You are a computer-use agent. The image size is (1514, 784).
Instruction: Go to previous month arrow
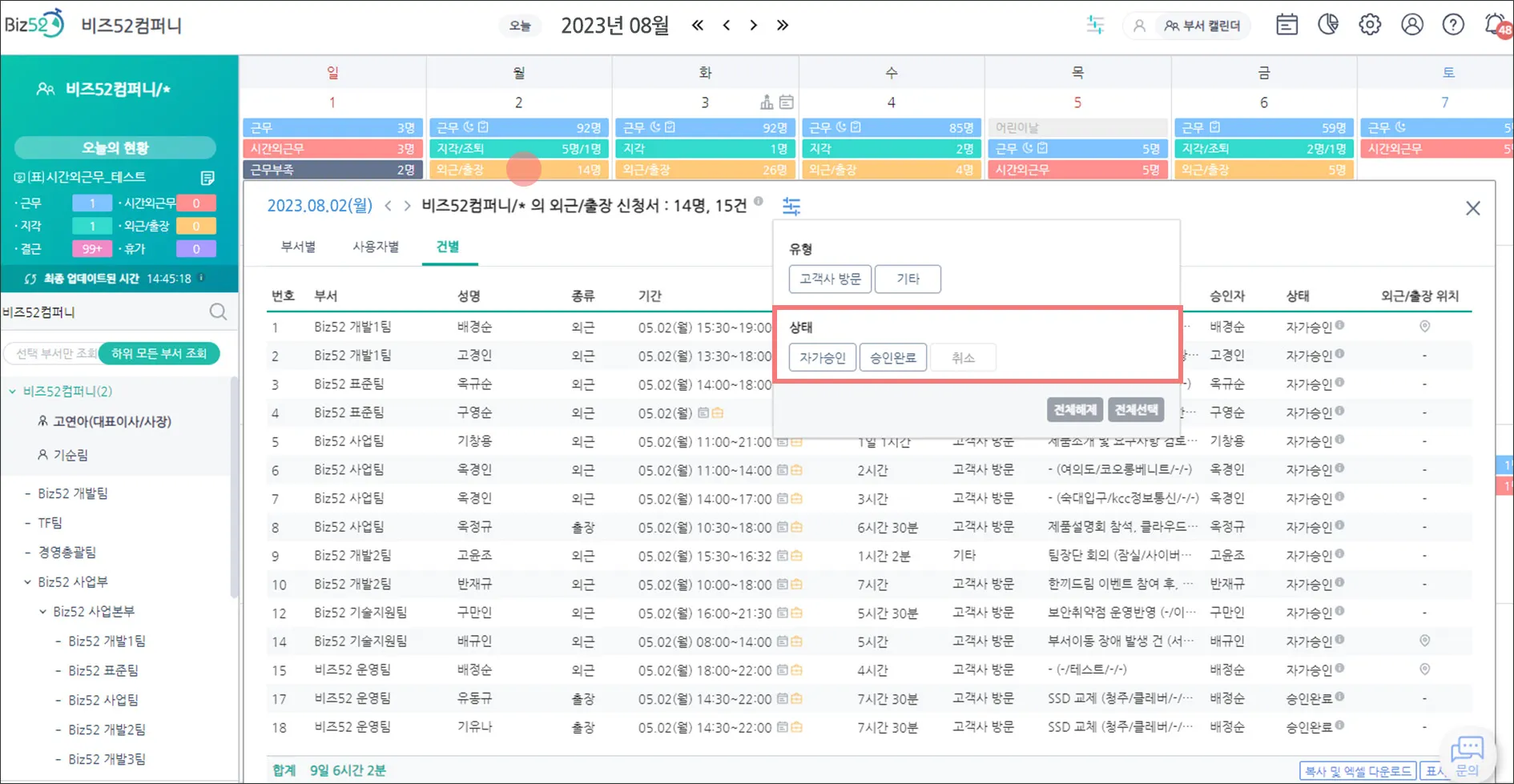tap(727, 25)
